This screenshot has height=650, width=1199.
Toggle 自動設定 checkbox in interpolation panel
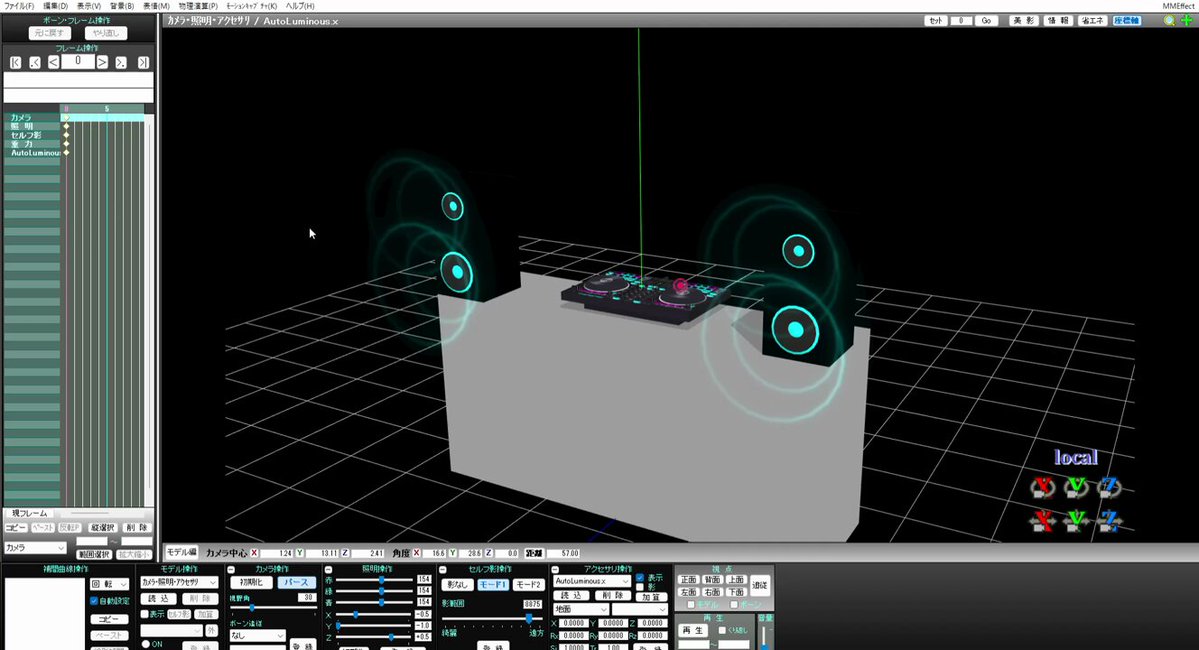(94, 601)
